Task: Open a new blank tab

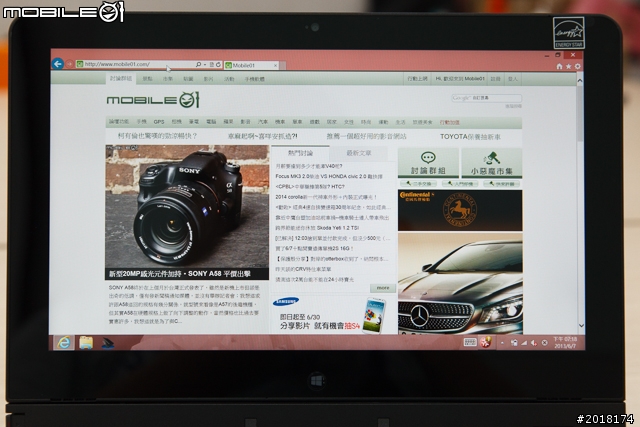Action: coord(283,65)
